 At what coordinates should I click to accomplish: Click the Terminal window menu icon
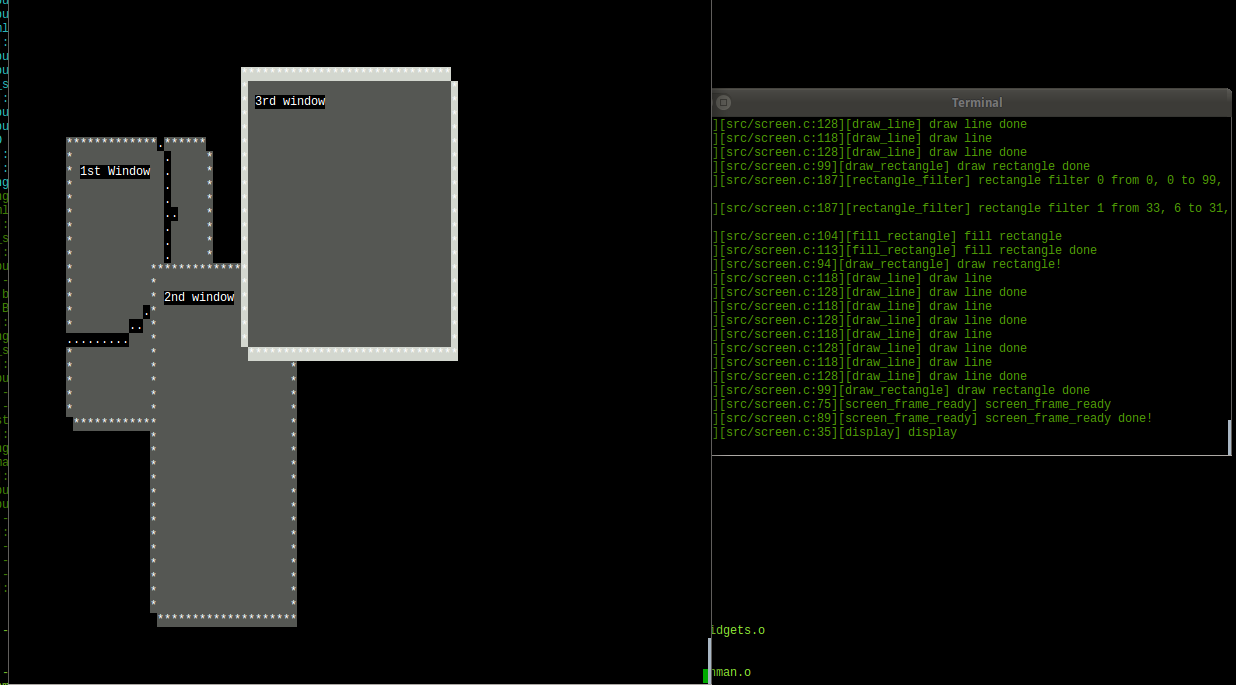click(x=723, y=102)
